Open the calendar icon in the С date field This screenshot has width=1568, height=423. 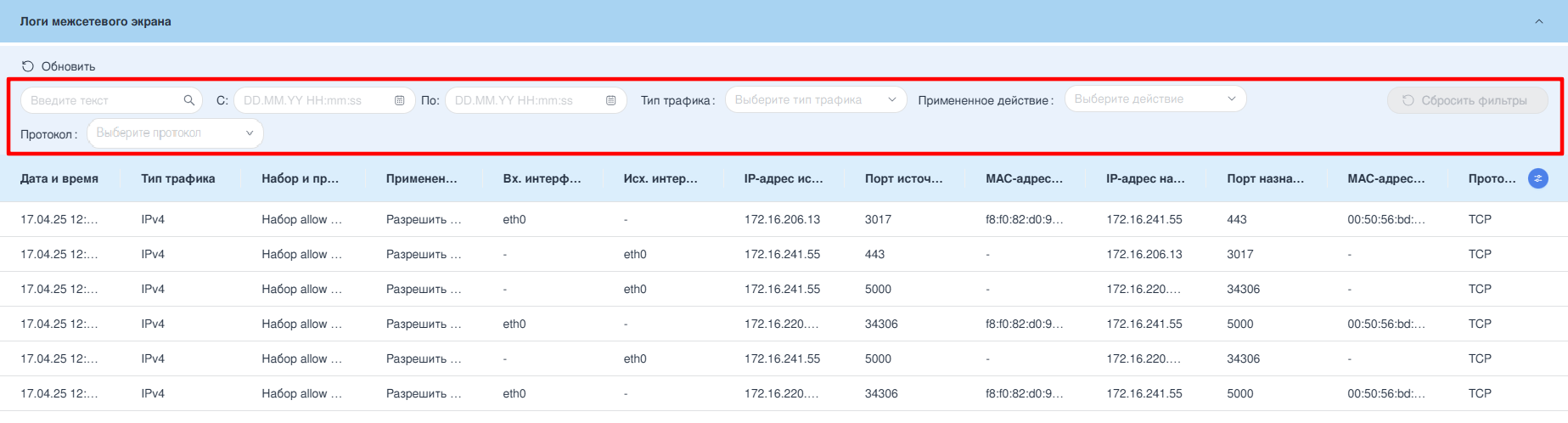[400, 100]
